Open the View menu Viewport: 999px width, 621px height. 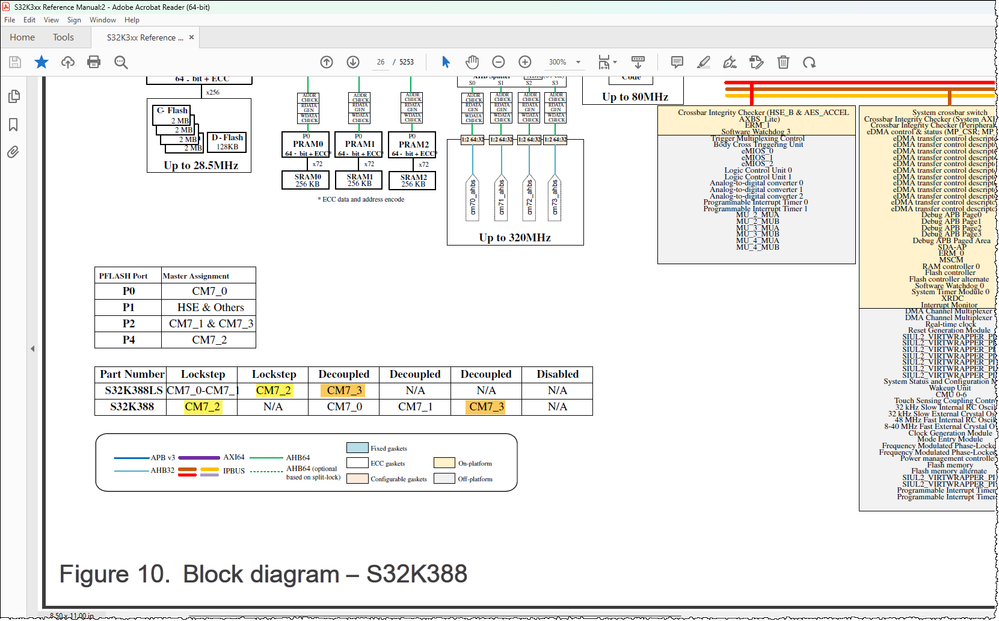(x=51, y=20)
